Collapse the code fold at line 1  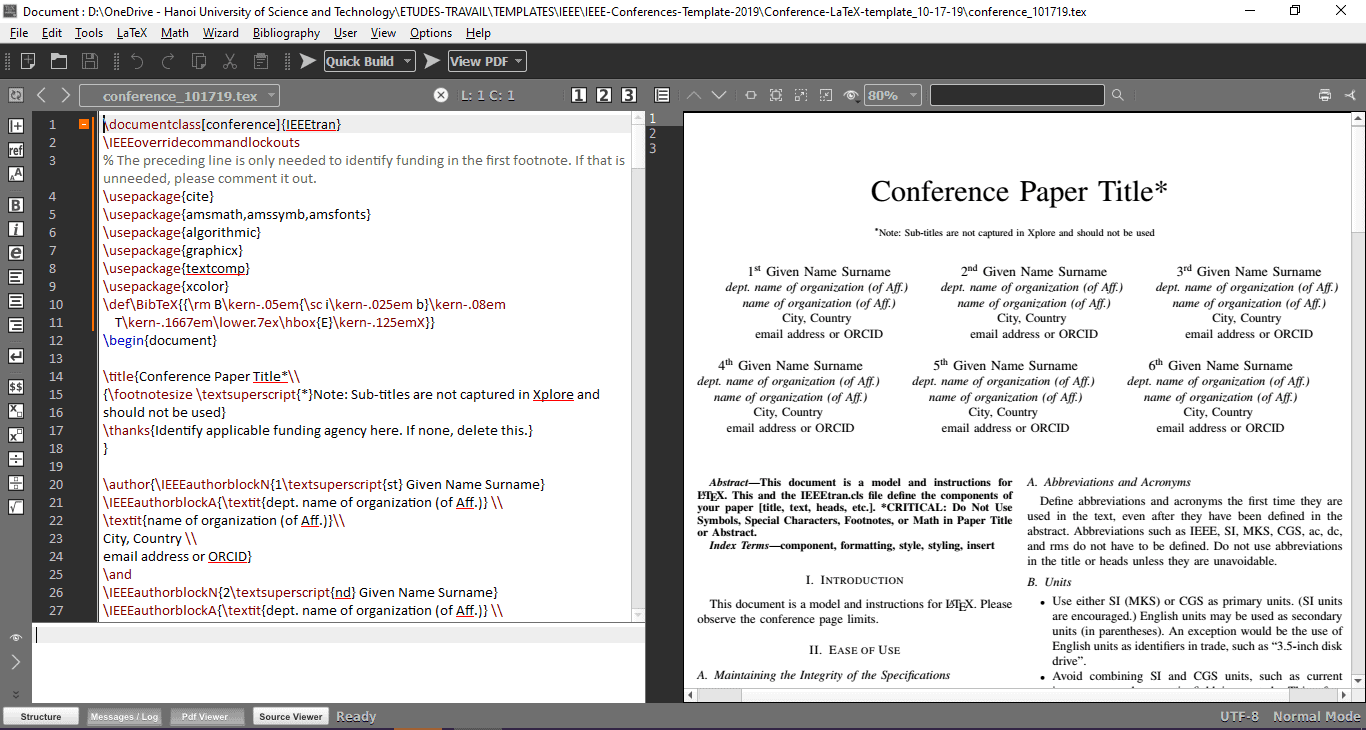82,122
